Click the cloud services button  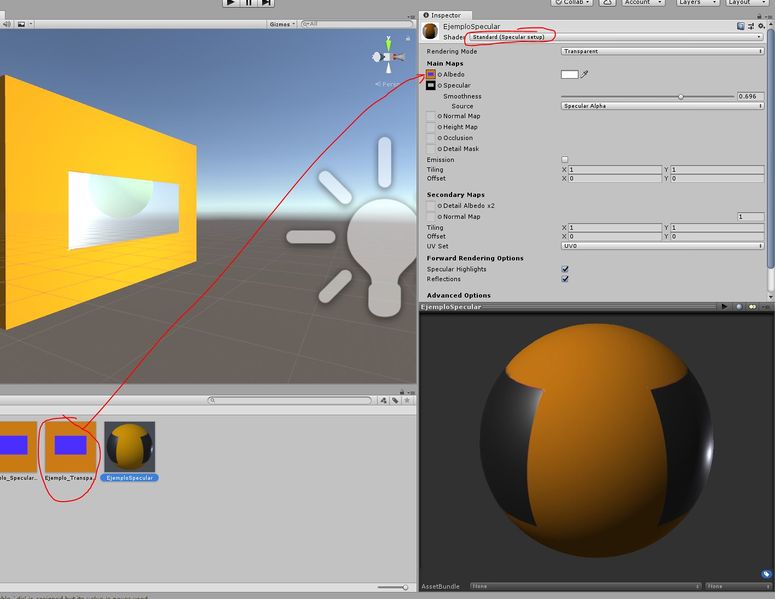pyautogui.click(x=608, y=2)
